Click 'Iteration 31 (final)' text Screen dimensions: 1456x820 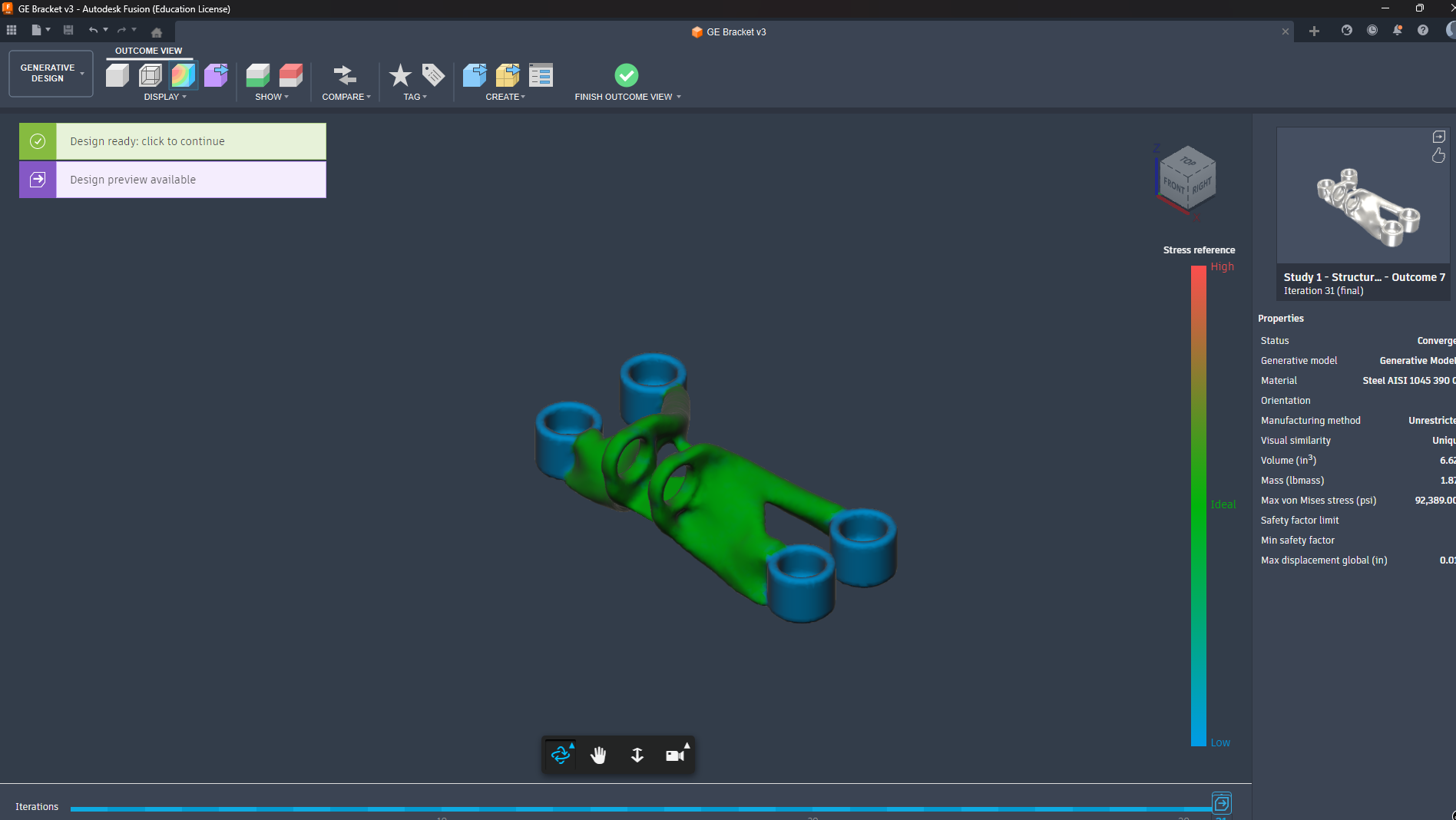click(x=1324, y=291)
